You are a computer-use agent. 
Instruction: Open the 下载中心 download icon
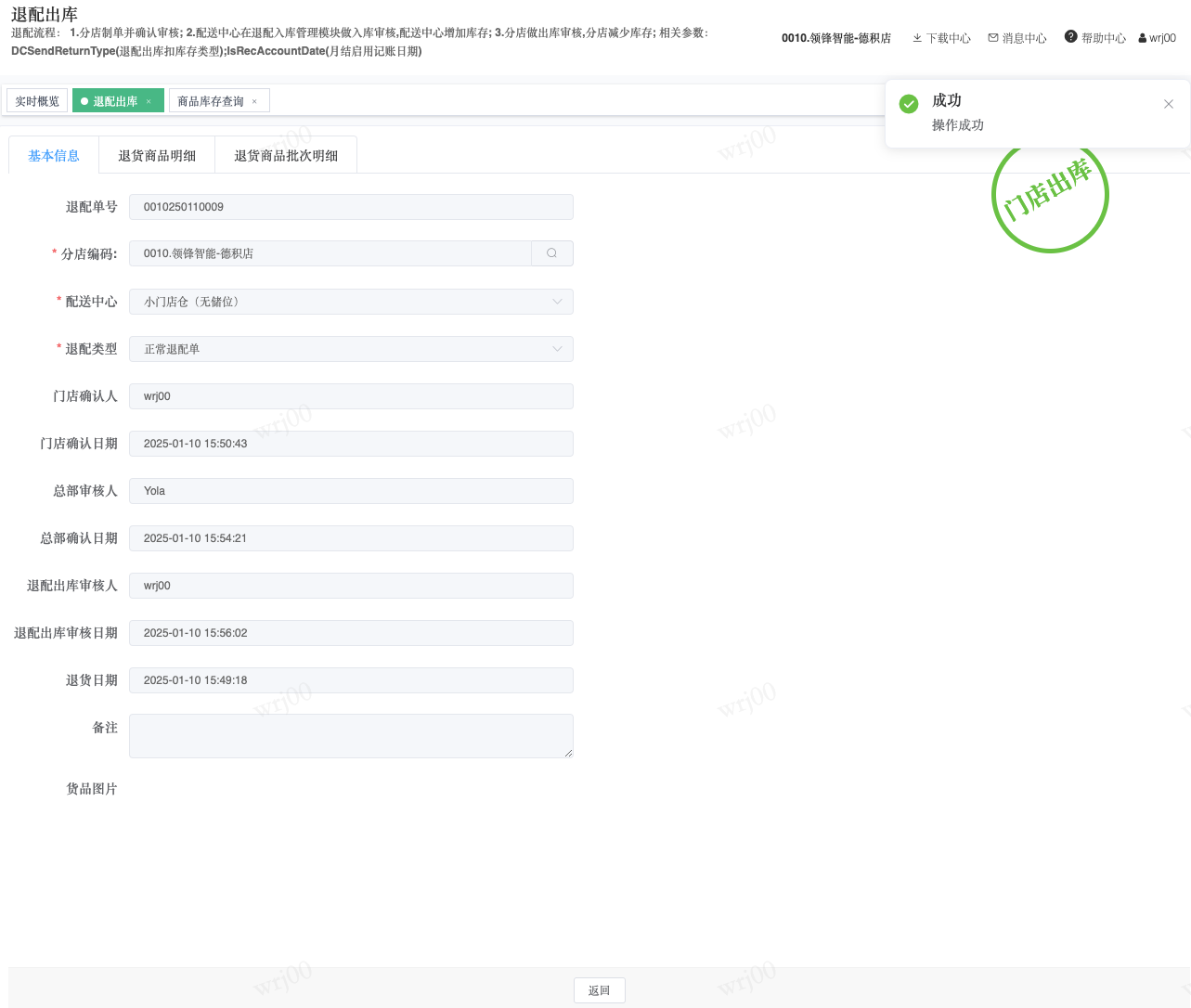(x=917, y=38)
